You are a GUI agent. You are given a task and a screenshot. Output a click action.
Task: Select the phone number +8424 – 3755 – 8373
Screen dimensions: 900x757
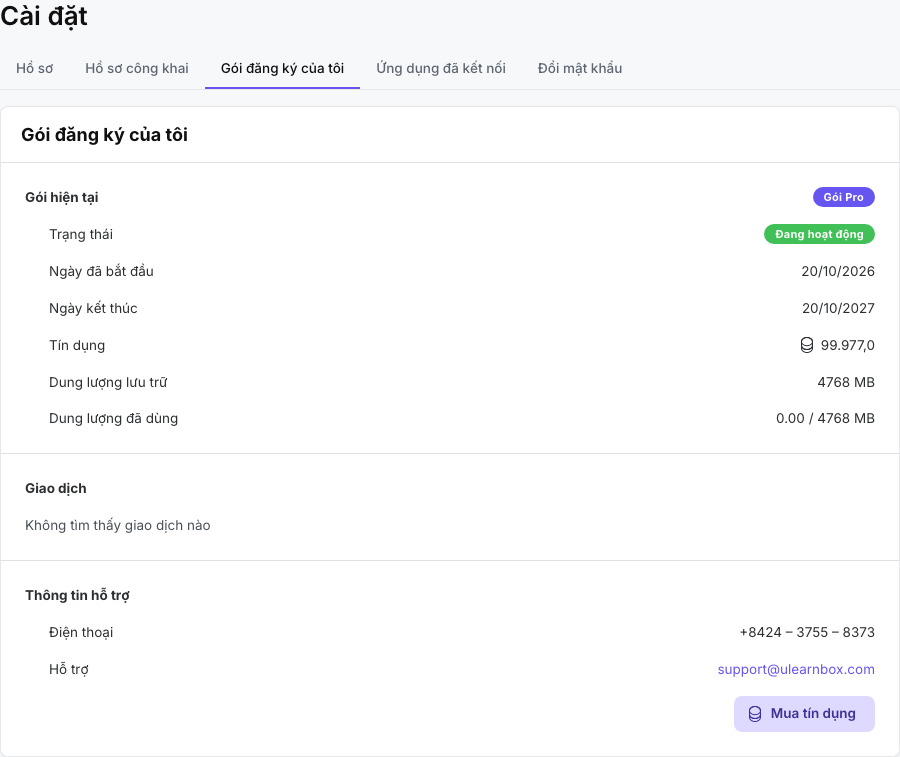tap(807, 632)
